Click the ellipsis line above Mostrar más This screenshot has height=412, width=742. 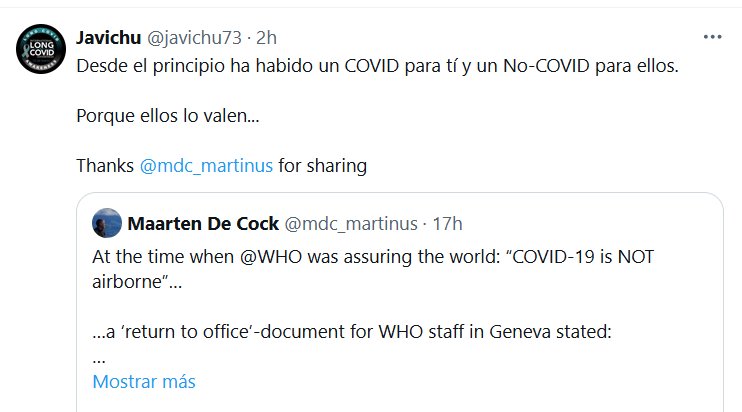pos(99,356)
